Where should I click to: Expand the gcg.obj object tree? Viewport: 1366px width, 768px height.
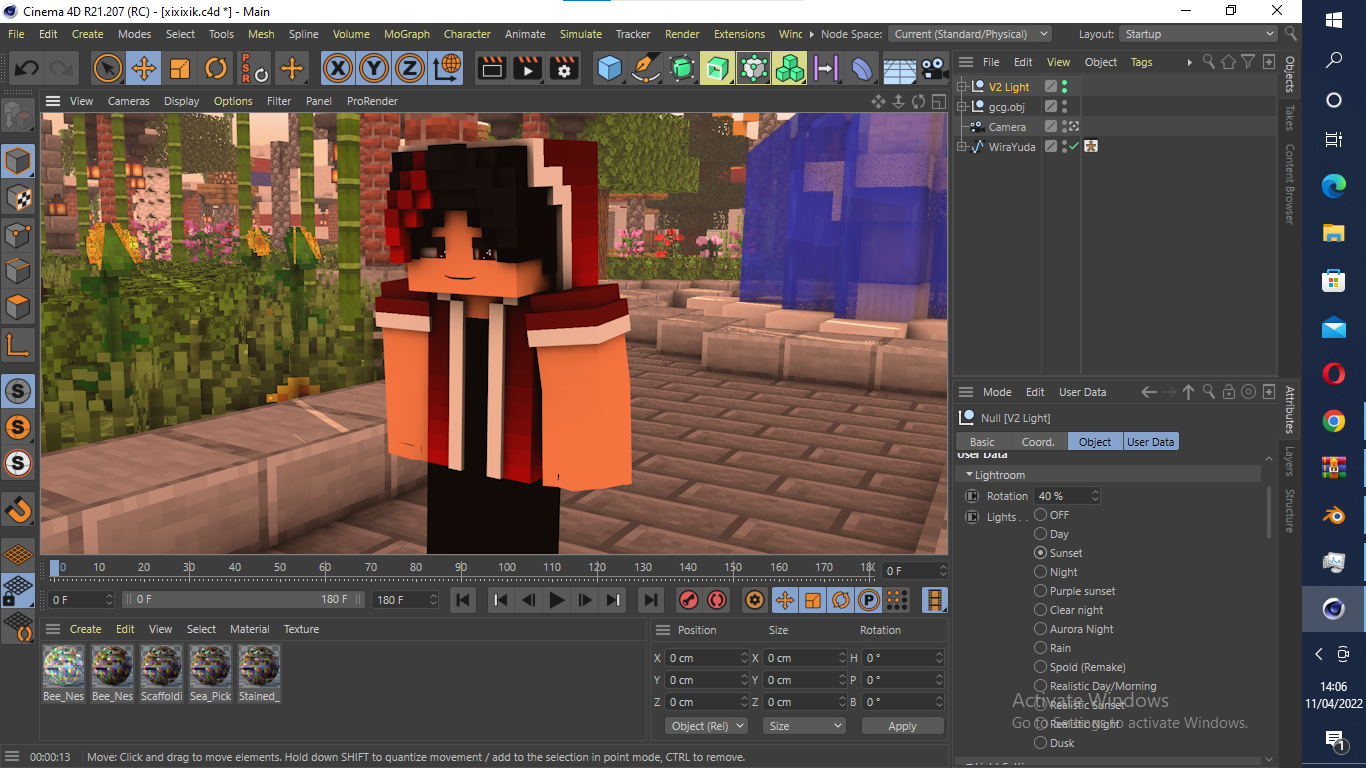point(962,107)
